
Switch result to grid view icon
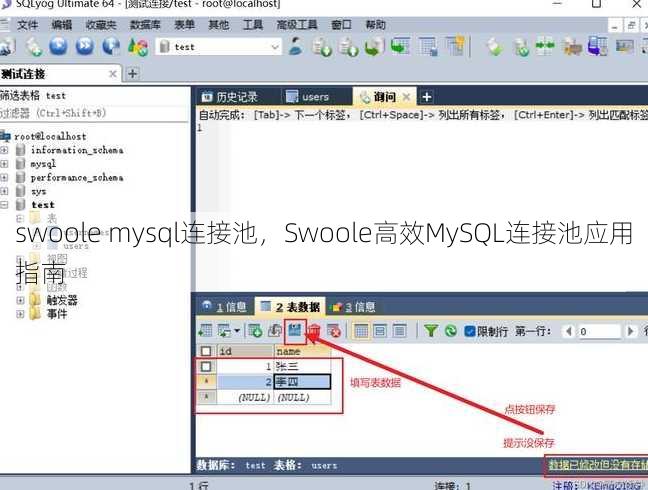click(x=361, y=331)
